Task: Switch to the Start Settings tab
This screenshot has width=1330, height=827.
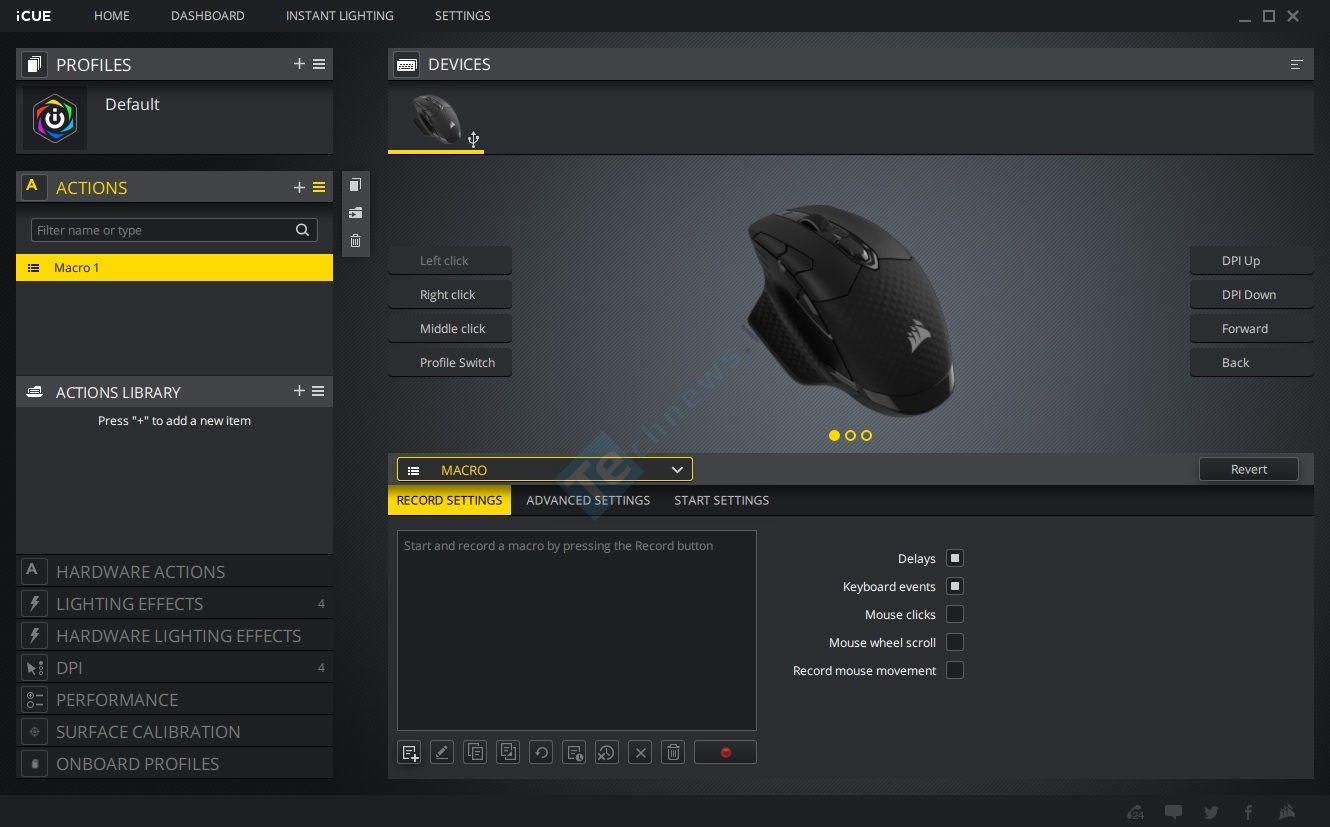Action: tap(722, 500)
